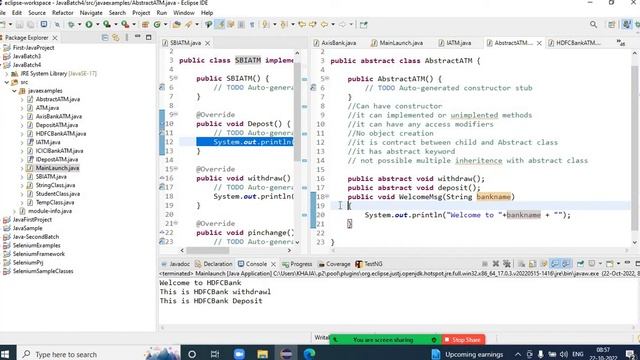Click the Open Perspective icon
Viewport: 640px width, 360px height.
(611, 24)
